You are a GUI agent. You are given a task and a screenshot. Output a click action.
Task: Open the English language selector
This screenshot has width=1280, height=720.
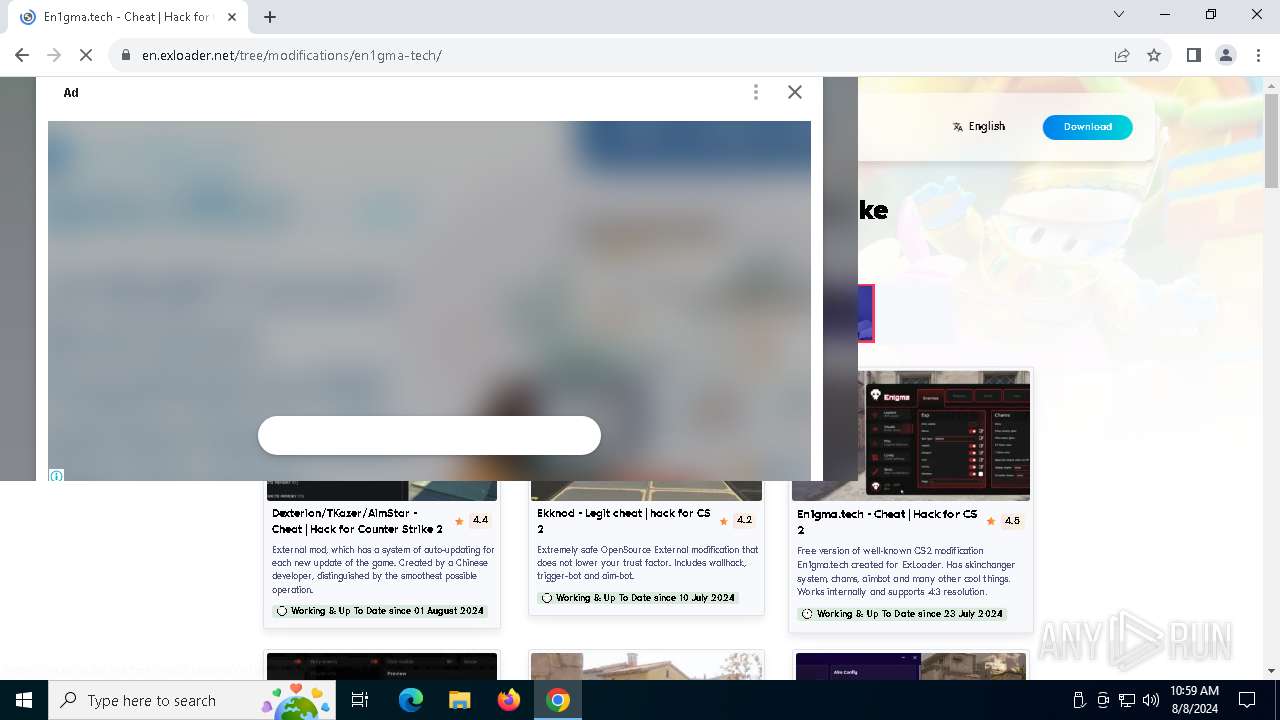pyautogui.click(x=979, y=127)
